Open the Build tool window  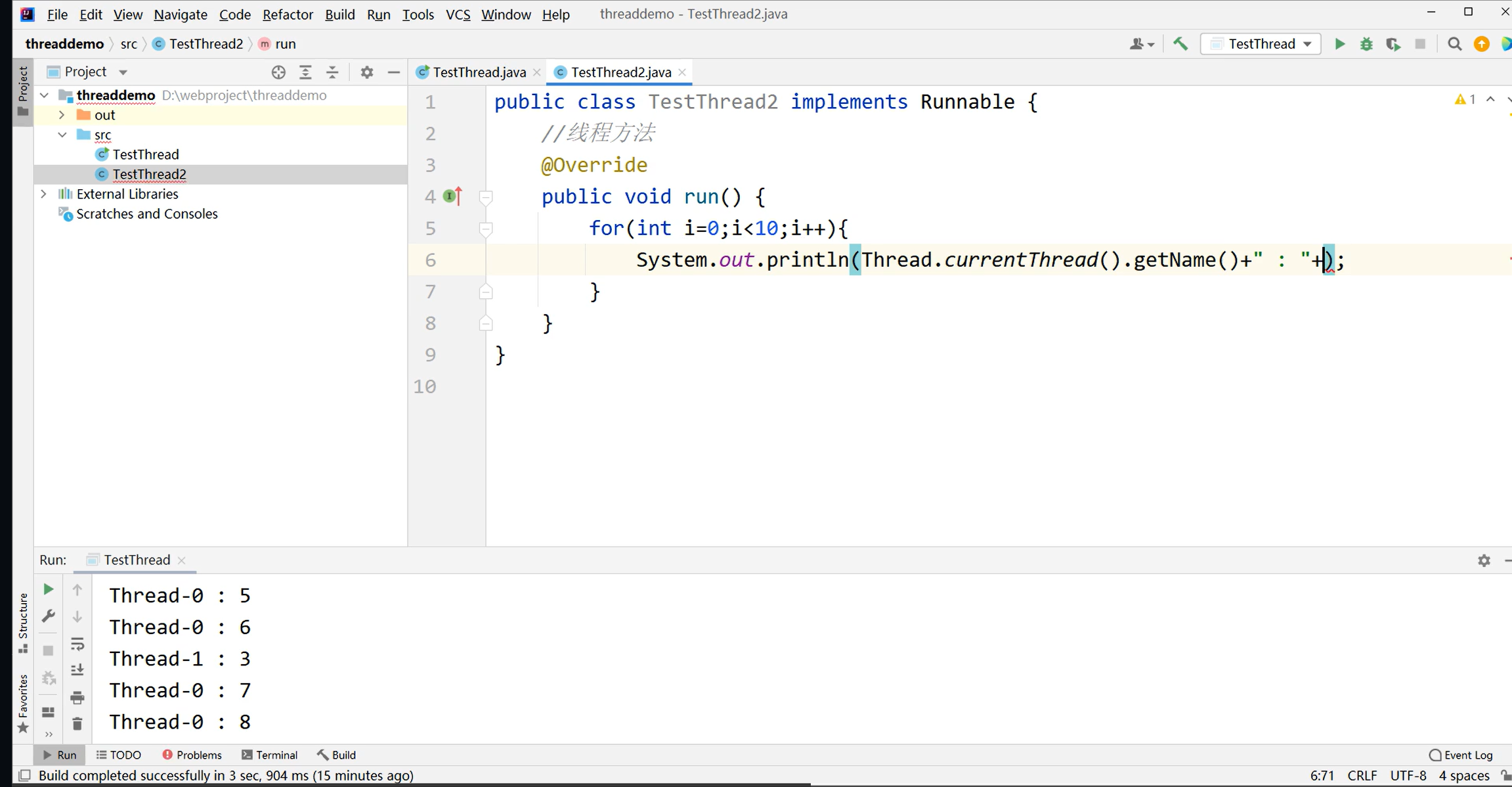[336, 755]
